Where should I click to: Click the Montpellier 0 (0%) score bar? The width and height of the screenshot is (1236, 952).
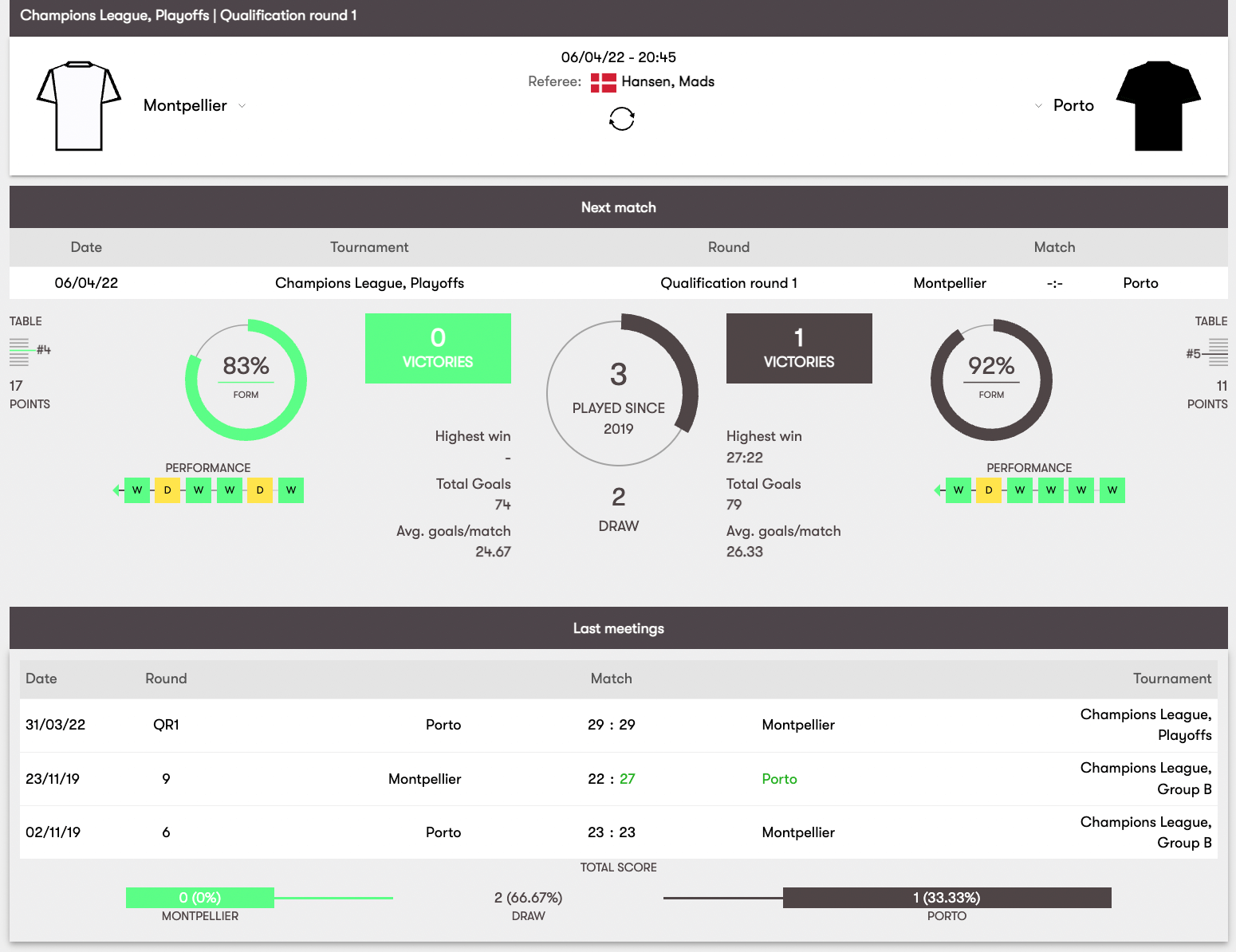200,898
